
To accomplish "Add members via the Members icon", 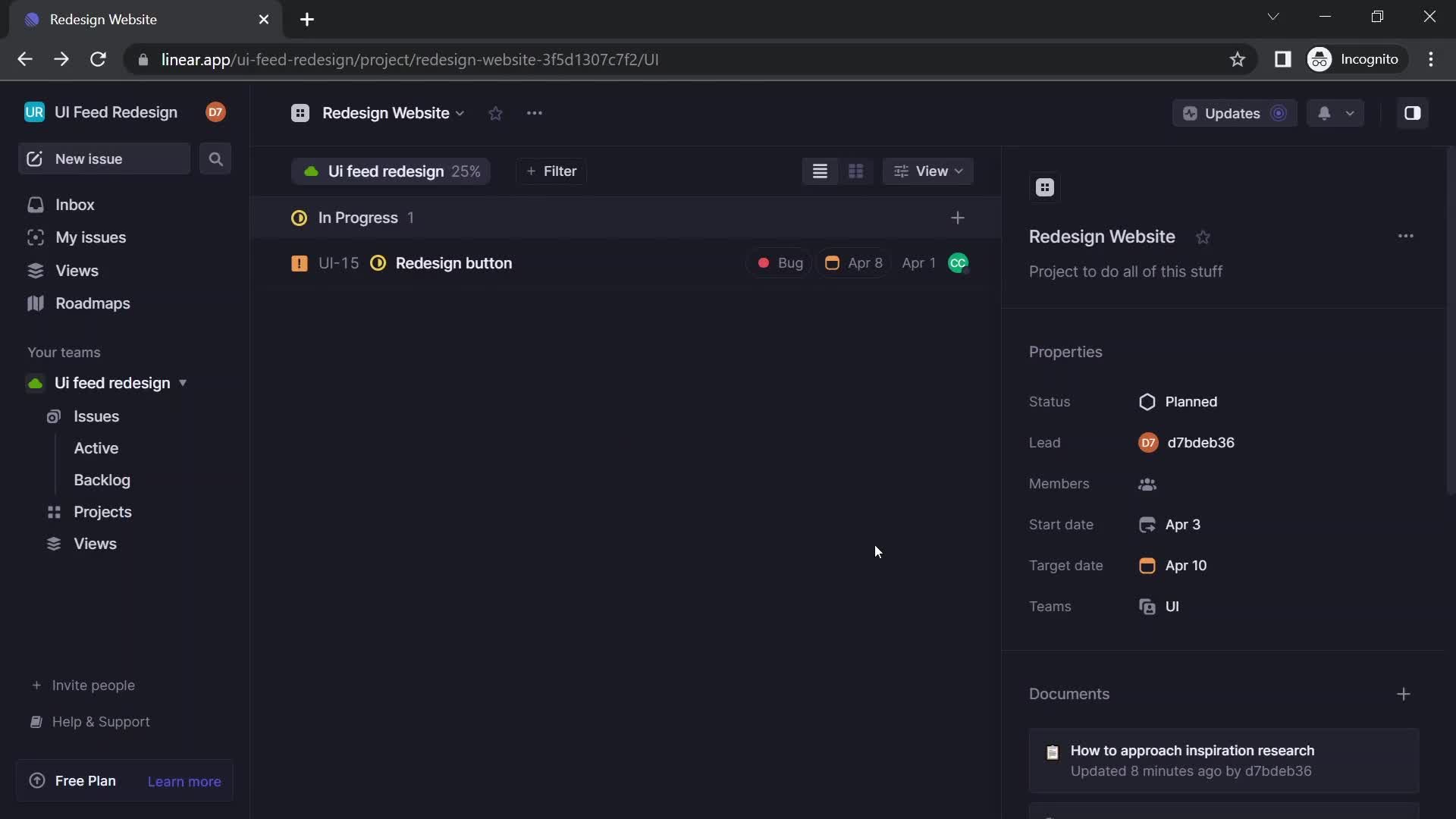I will click(1147, 485).
